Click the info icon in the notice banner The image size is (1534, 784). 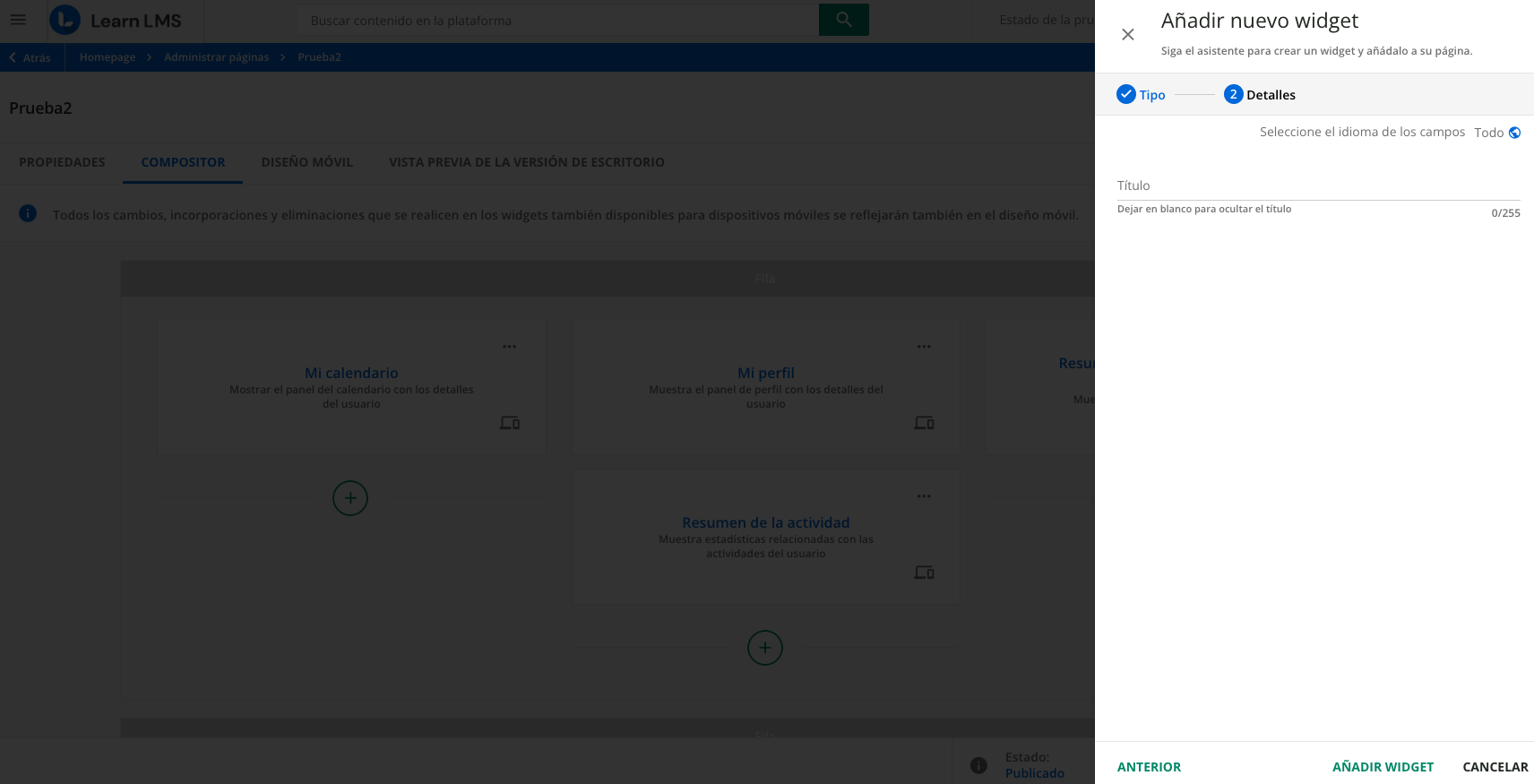28,213
